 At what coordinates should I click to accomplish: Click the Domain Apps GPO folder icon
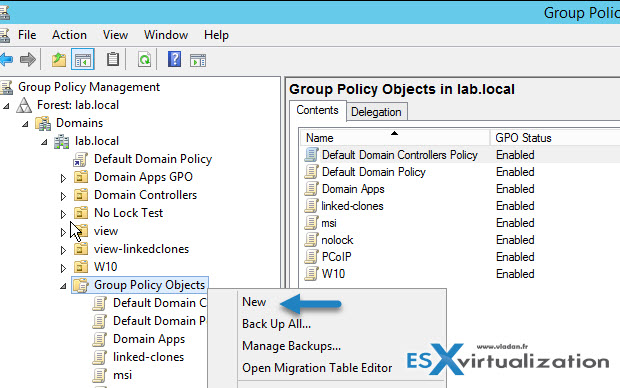[x=81, y=177]
